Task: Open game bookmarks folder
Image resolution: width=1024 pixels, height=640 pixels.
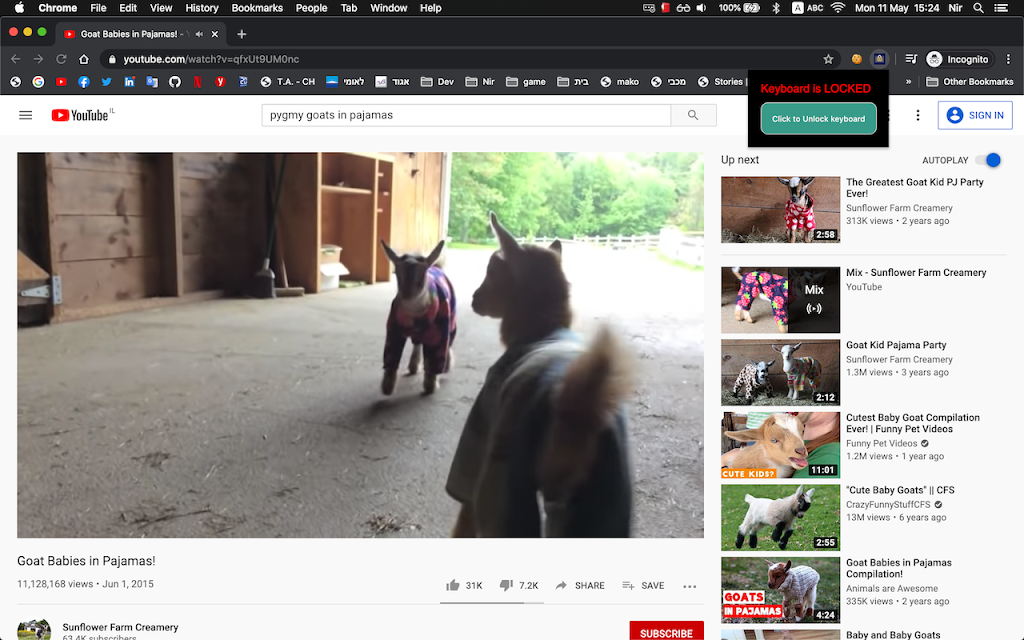Action: [x=526, y=82]
